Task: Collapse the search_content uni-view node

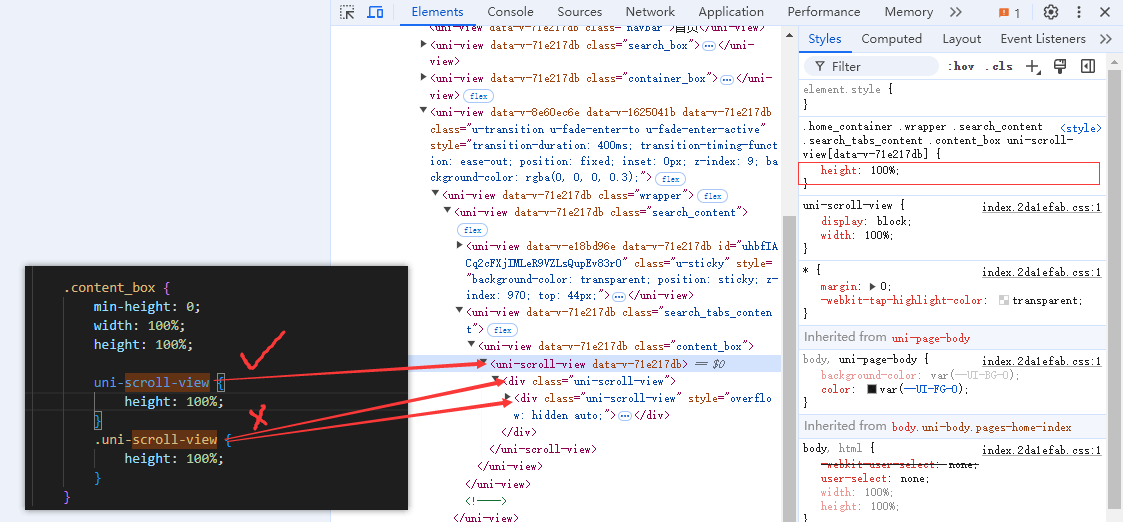Action: point(447,212)
